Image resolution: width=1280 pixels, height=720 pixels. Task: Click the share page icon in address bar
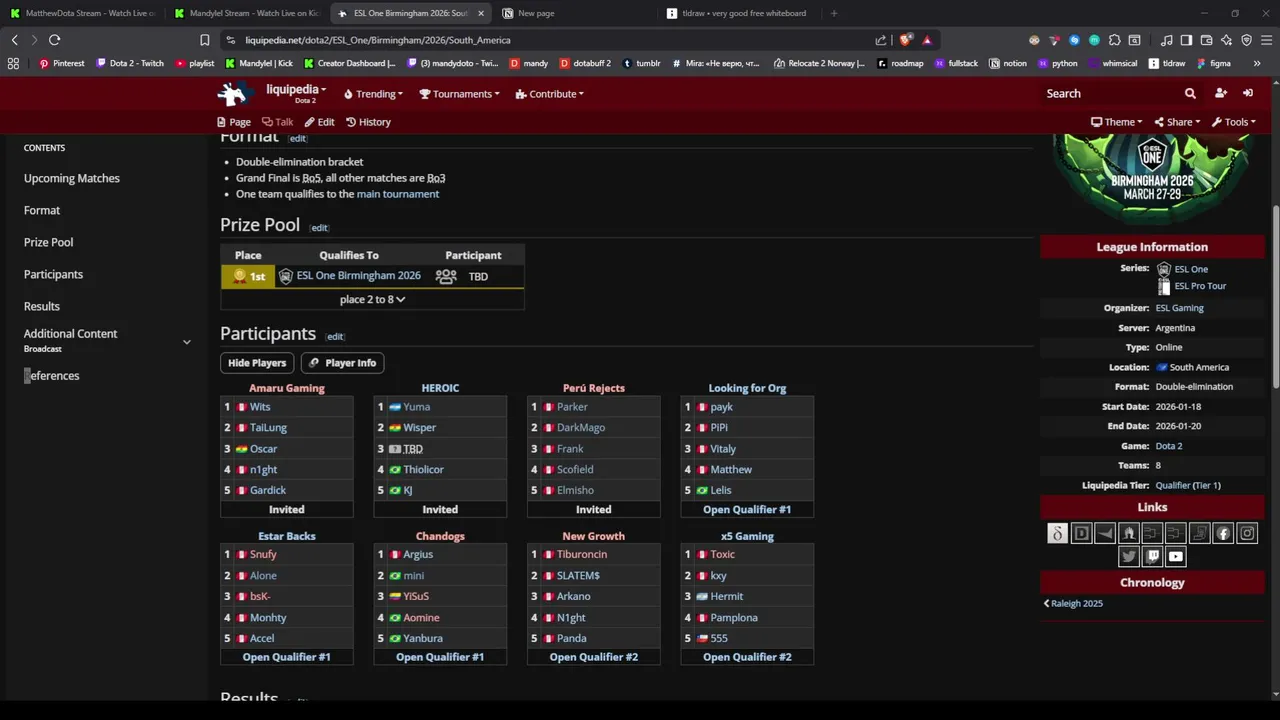[x=880, y=40]
